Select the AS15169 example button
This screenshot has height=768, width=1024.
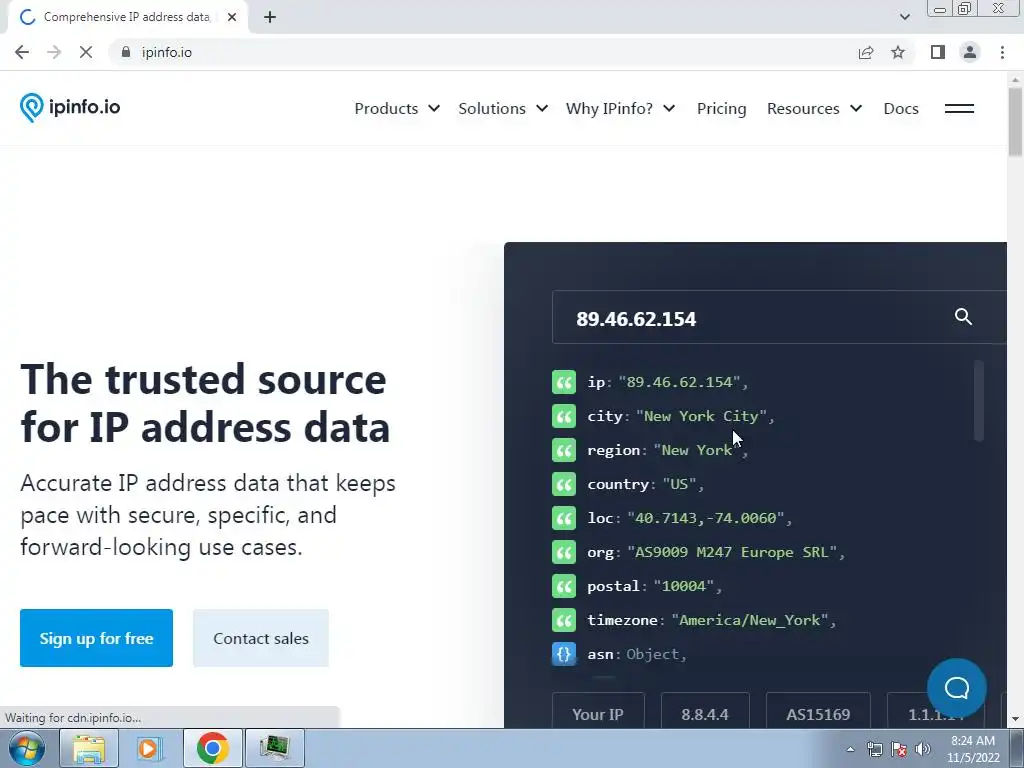(x=818, y=712)
